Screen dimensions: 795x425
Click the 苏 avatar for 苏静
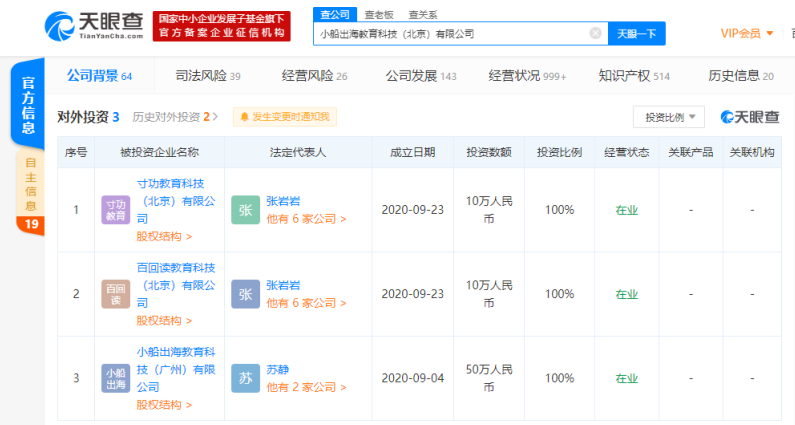pyautogui.click(x=245, y=377)
